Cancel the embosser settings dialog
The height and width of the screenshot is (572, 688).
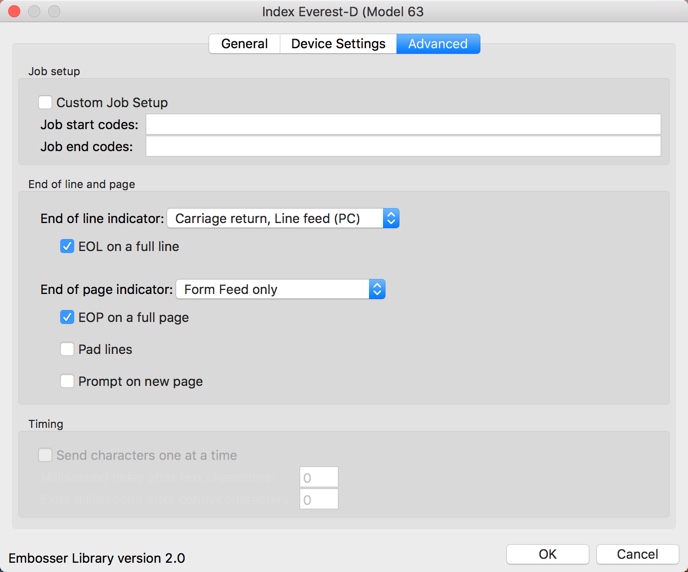pos(637,554)
